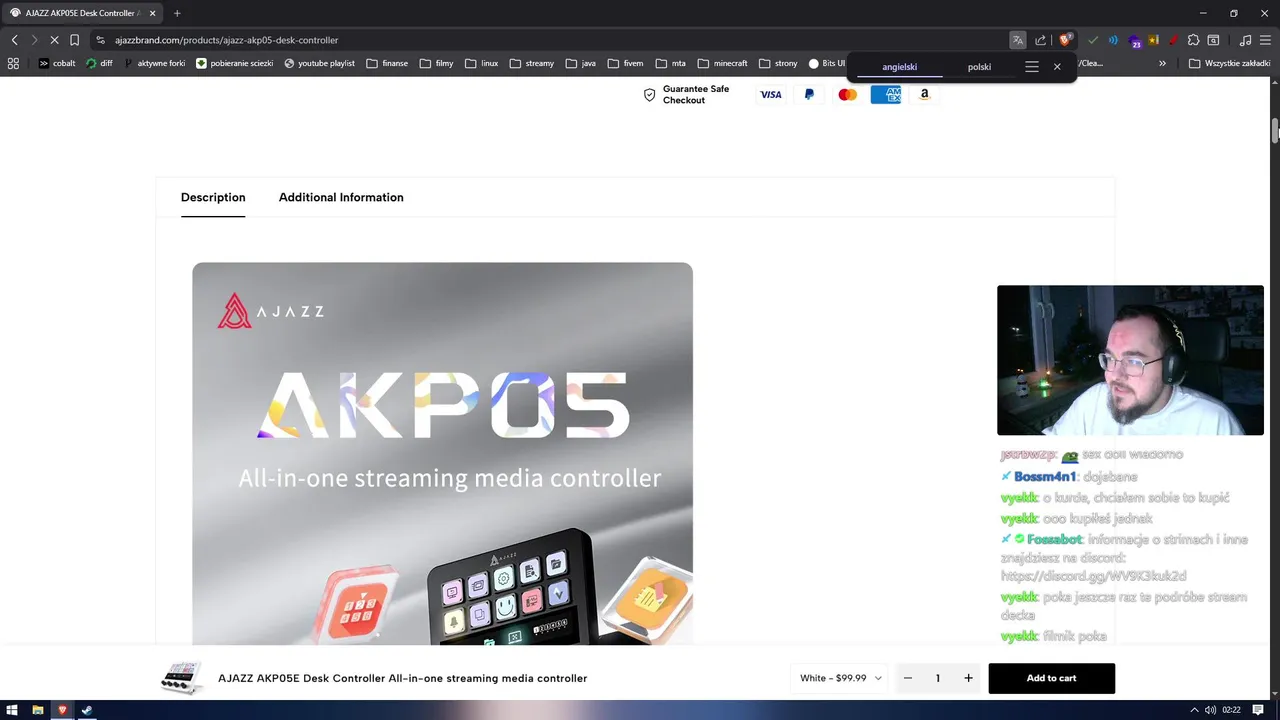Open the White - $99.99 variant dropdown
The height and width of the screenshot is (720, 1280).
tap(840, 678)
